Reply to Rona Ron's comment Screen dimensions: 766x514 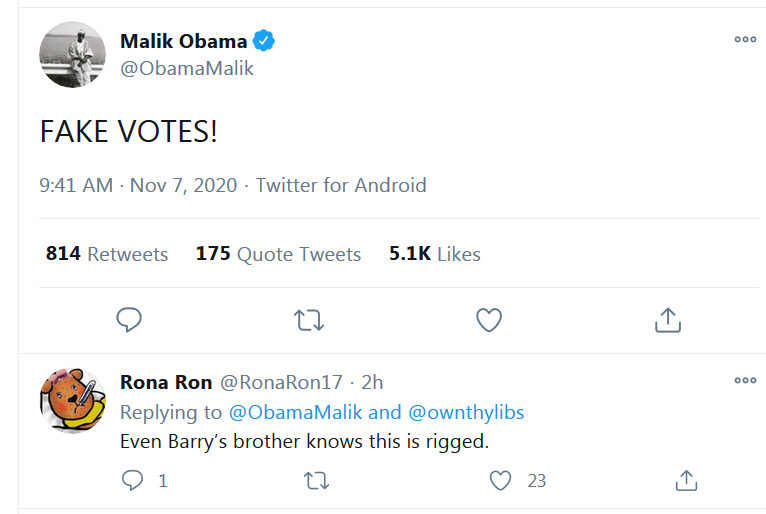[132, 480]
